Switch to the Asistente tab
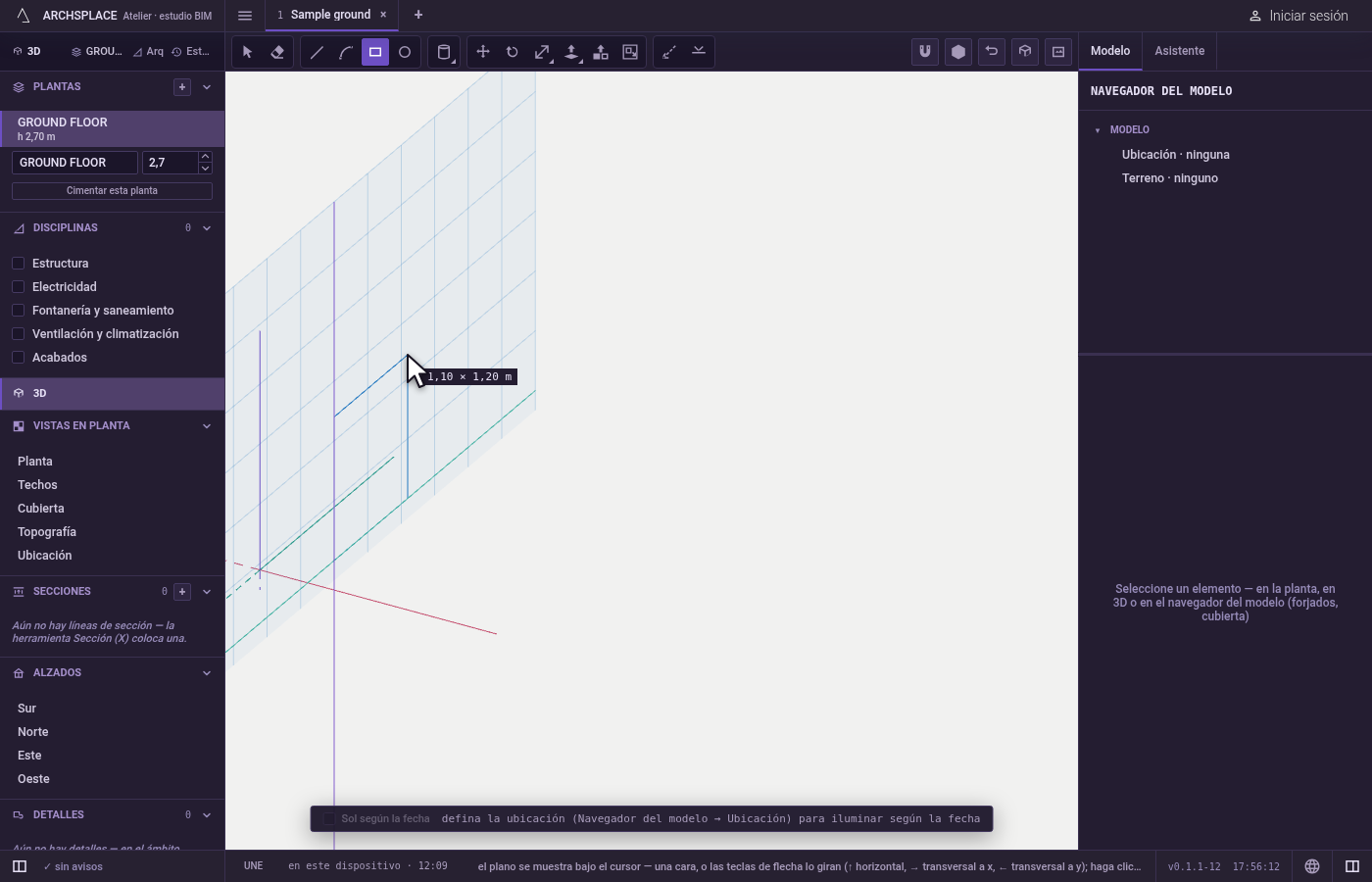Image resolution: width=1372 pixels, height=882 pixels. pyautogui.click(x=1180, y=51)
